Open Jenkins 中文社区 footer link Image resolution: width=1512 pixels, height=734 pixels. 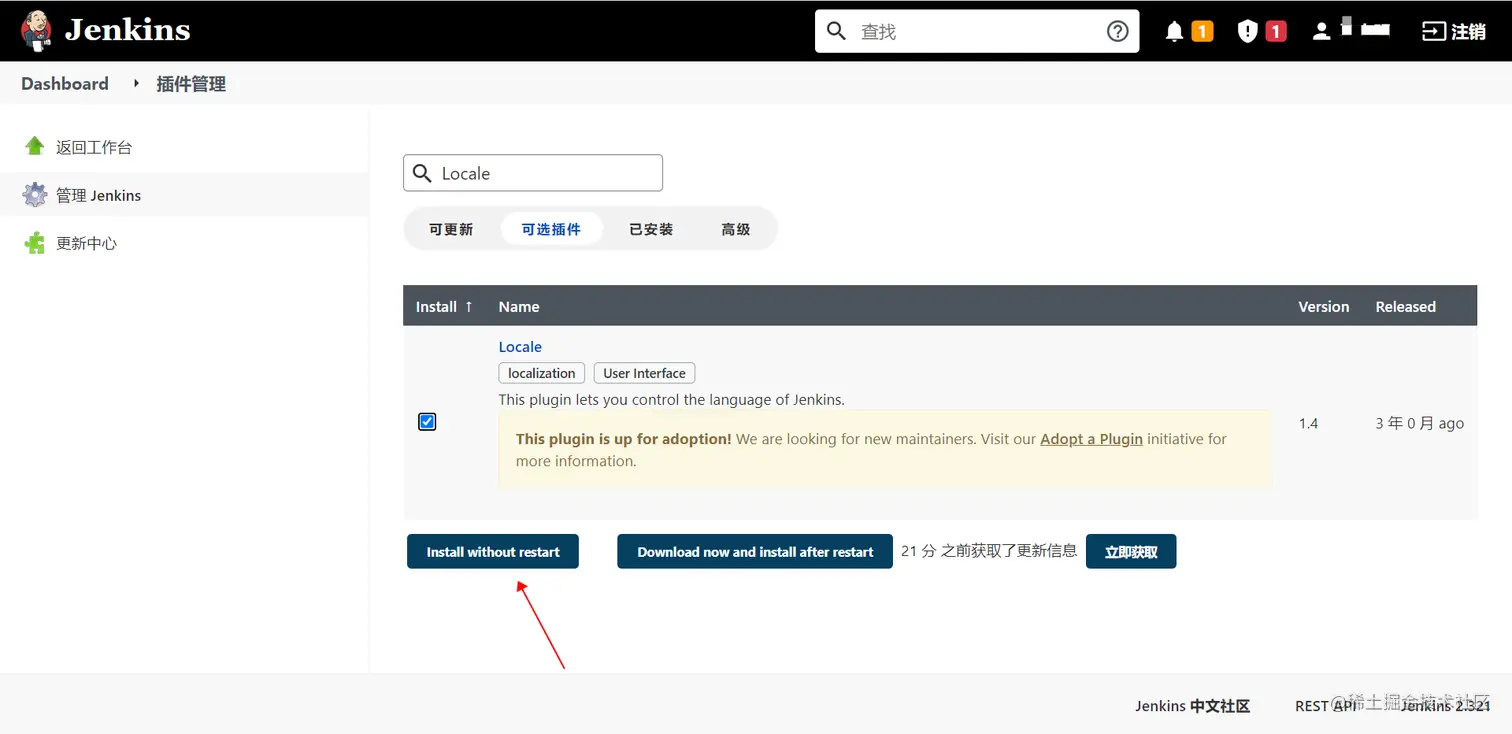(x=1192, y=706)
